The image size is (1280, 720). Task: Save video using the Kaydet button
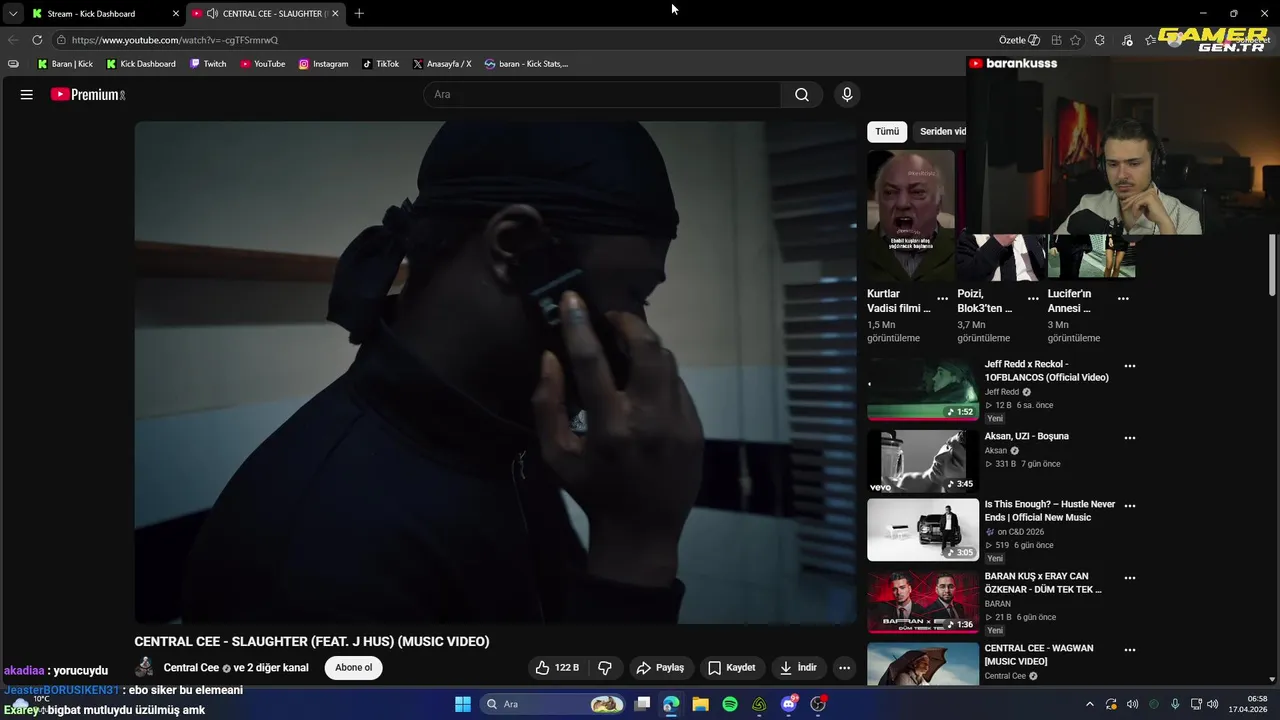(x=732, y=668)
